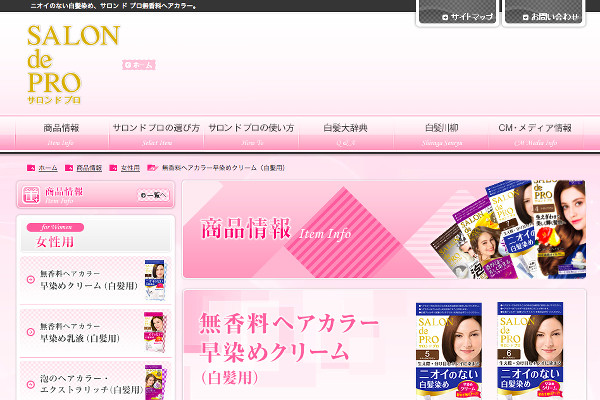This screenshot has height=400, width=600.
Task: Click the 女性用 breadcrumb link
Action: [130, 168]
